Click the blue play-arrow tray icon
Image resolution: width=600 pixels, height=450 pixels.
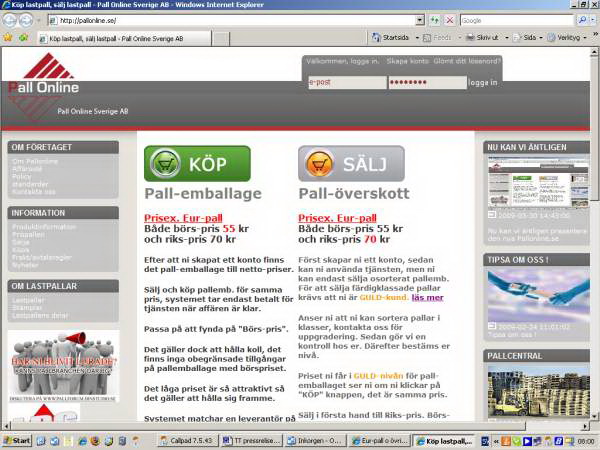(527, 441)
